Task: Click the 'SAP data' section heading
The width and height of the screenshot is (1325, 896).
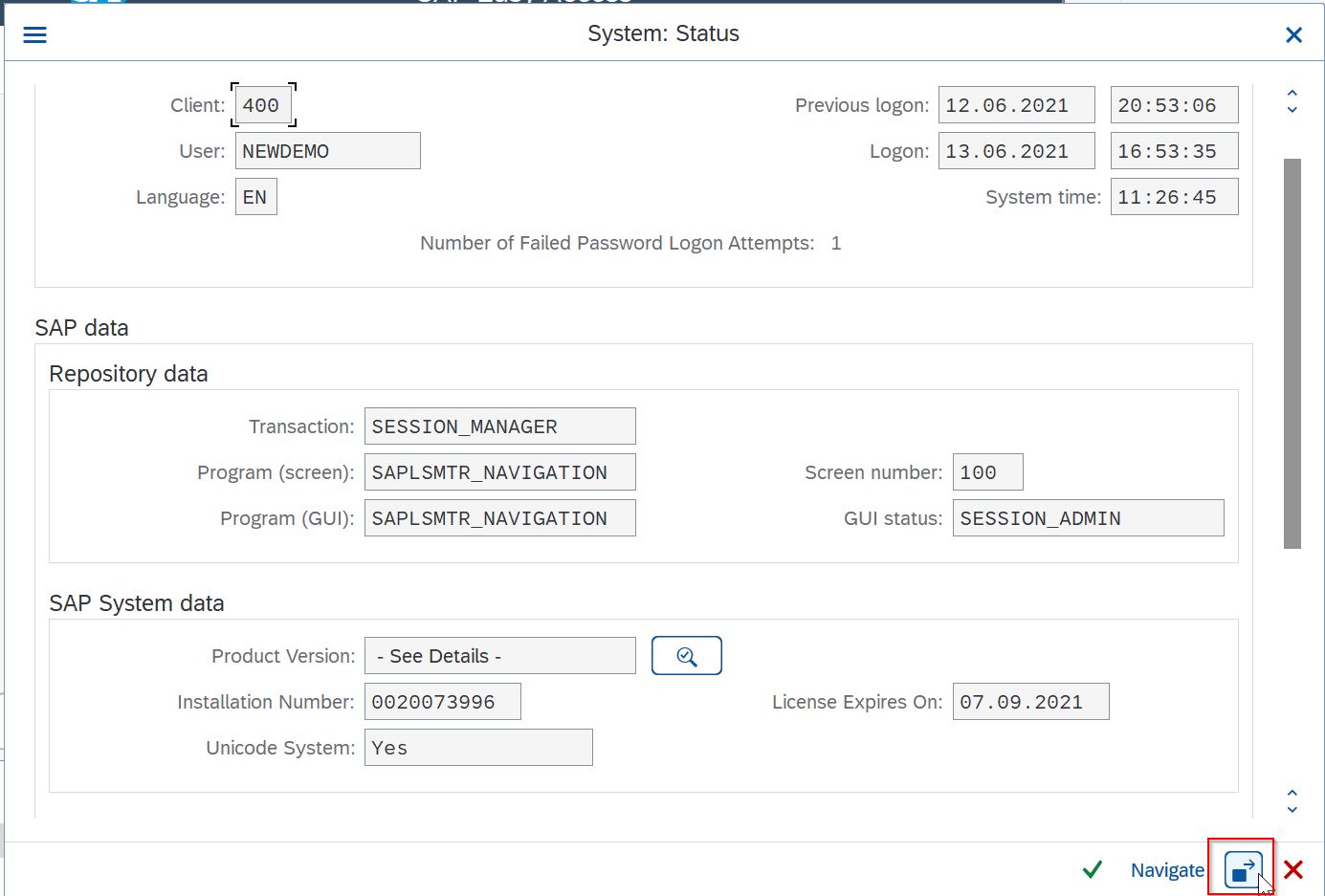Action: [81, 328]
